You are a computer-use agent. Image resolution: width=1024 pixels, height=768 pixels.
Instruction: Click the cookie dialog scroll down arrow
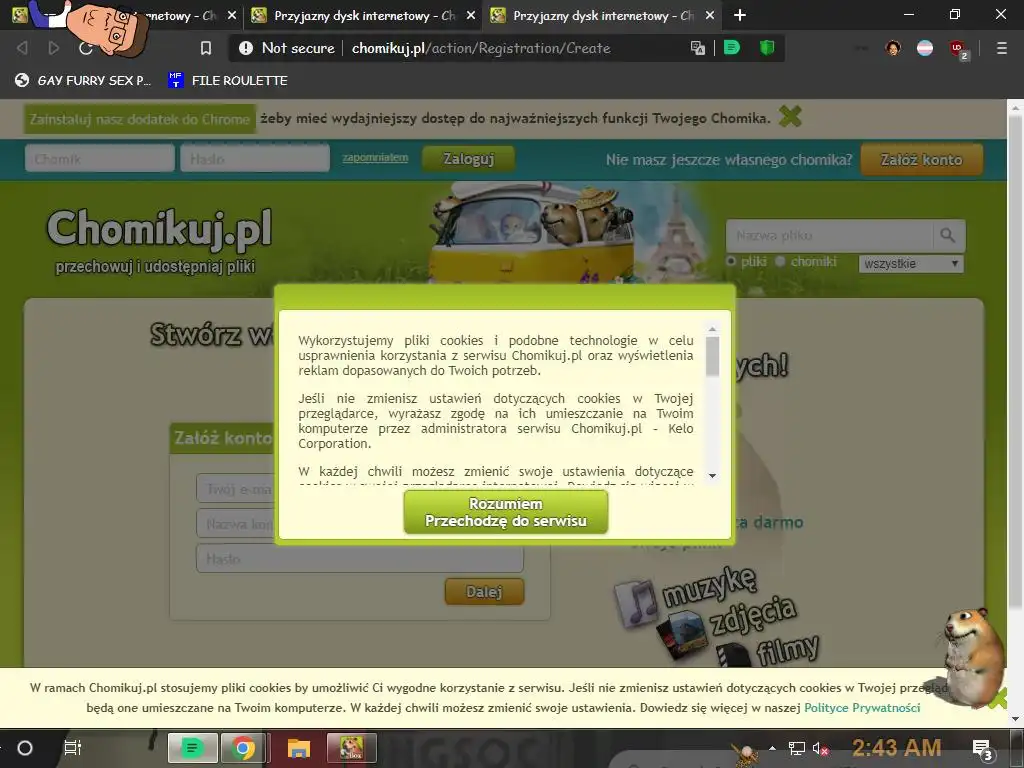(x=712, y=475)
